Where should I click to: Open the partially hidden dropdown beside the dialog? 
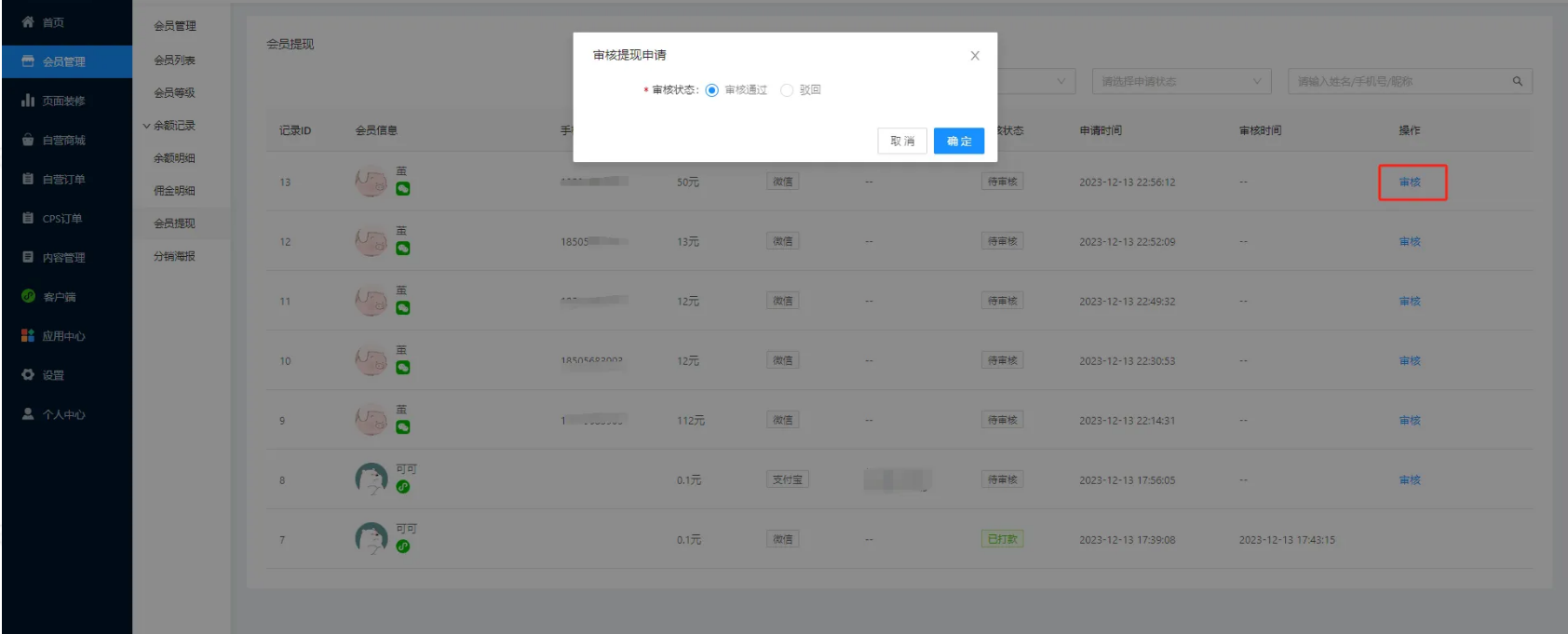[x=1036, y=82]
